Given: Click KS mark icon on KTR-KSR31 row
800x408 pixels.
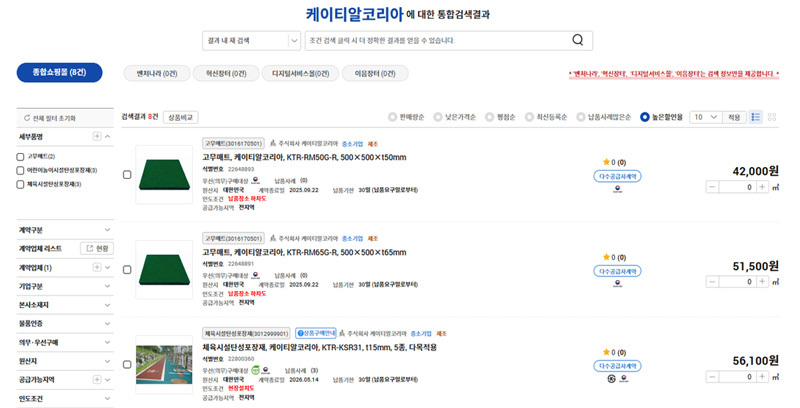Looking at the screenshot, I should pyautogui.click(x=611, y=378).
